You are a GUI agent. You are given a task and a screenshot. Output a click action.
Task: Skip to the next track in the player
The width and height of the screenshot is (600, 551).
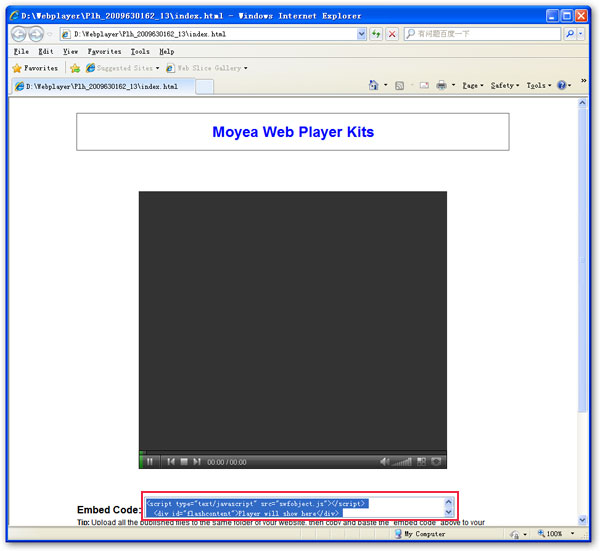click(x=197, y=461)
